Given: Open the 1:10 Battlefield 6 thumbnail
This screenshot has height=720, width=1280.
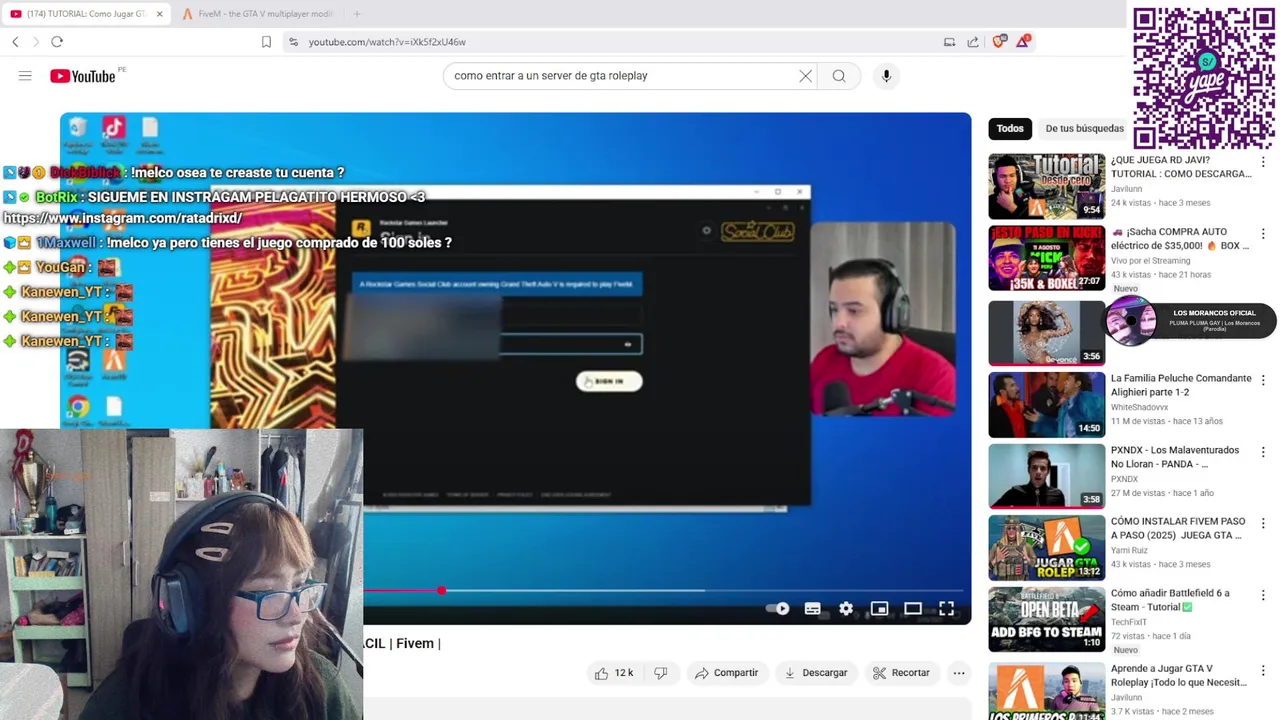Looking at the screenshot, I should click(1046, 620).
